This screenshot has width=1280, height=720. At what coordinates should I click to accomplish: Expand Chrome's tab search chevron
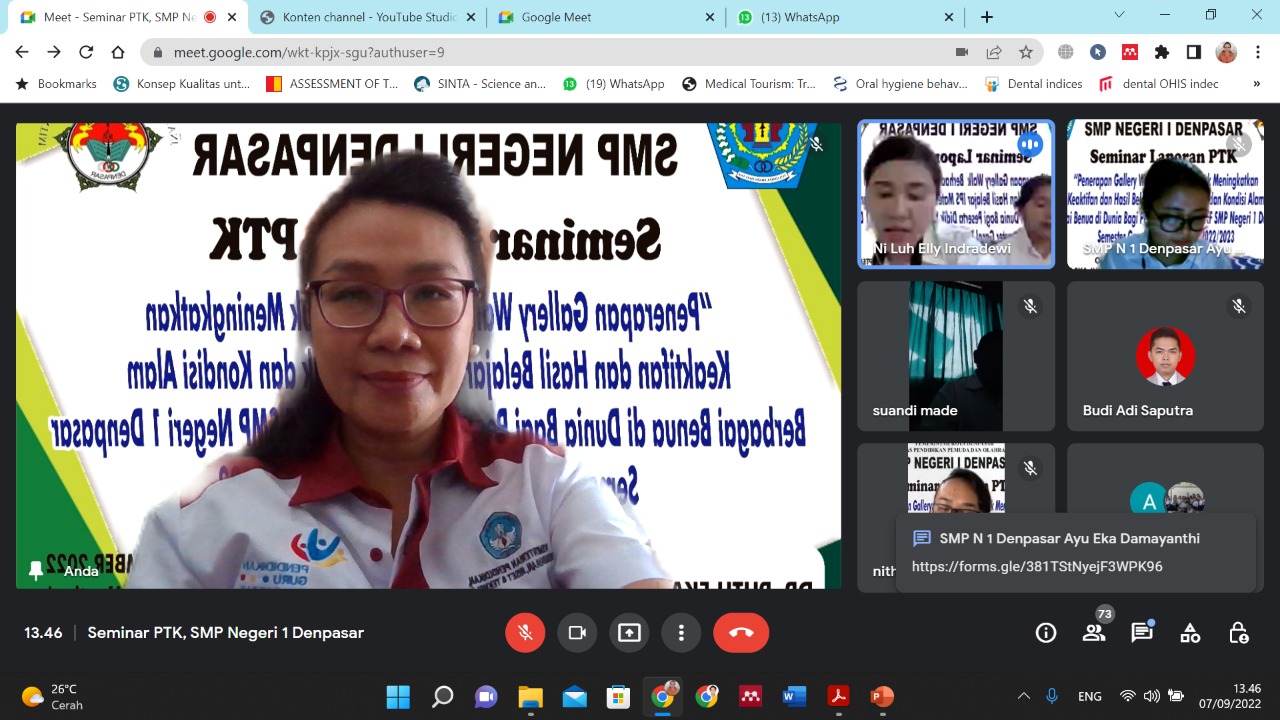(x=1120, y=16)
